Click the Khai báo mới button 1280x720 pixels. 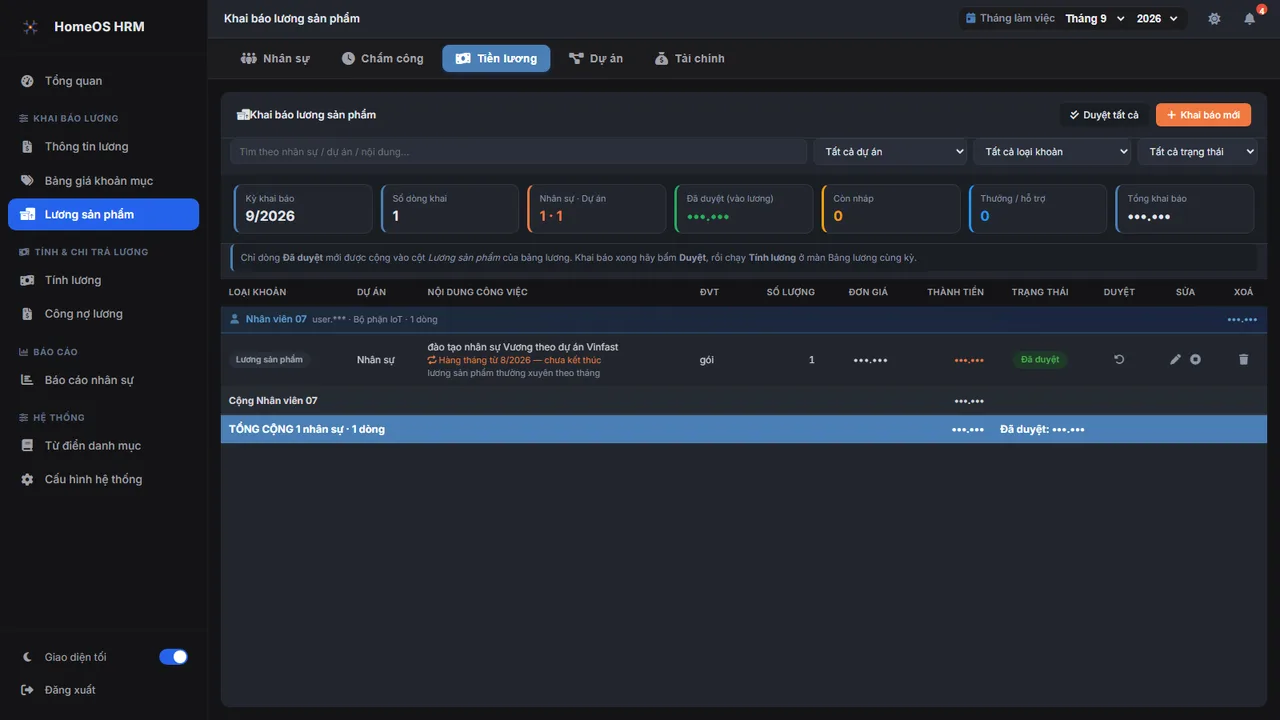click(x=1203, y=115)
